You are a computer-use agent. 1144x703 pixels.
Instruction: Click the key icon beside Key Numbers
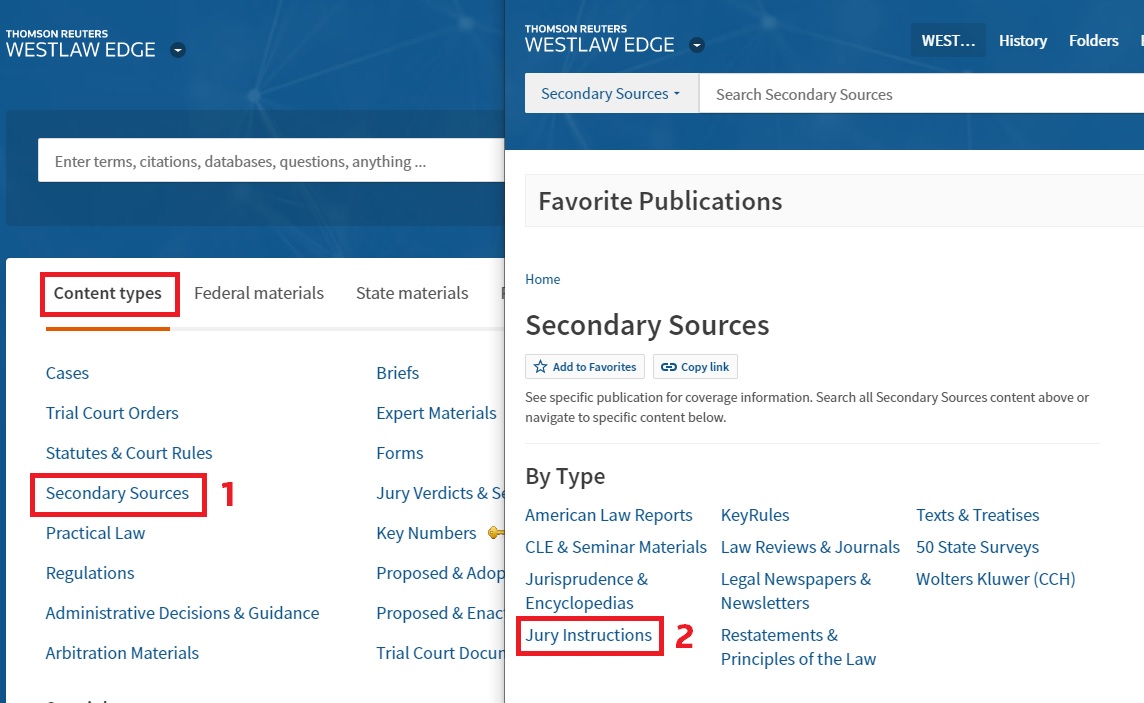click(x=494, y=533)
